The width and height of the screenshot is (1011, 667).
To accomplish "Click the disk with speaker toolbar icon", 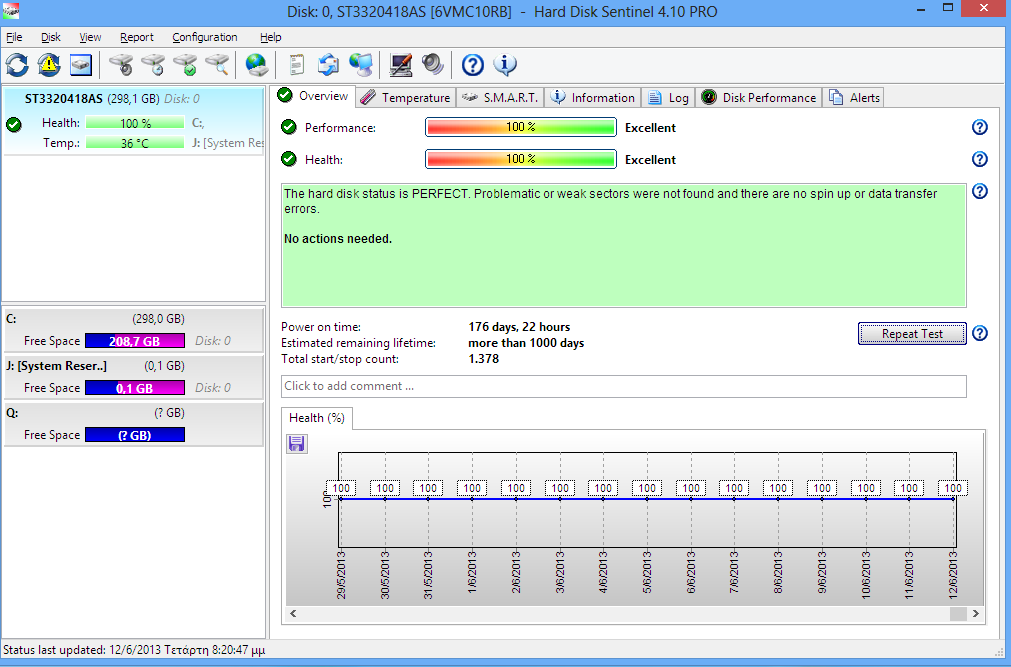I will tap(121, 65).
